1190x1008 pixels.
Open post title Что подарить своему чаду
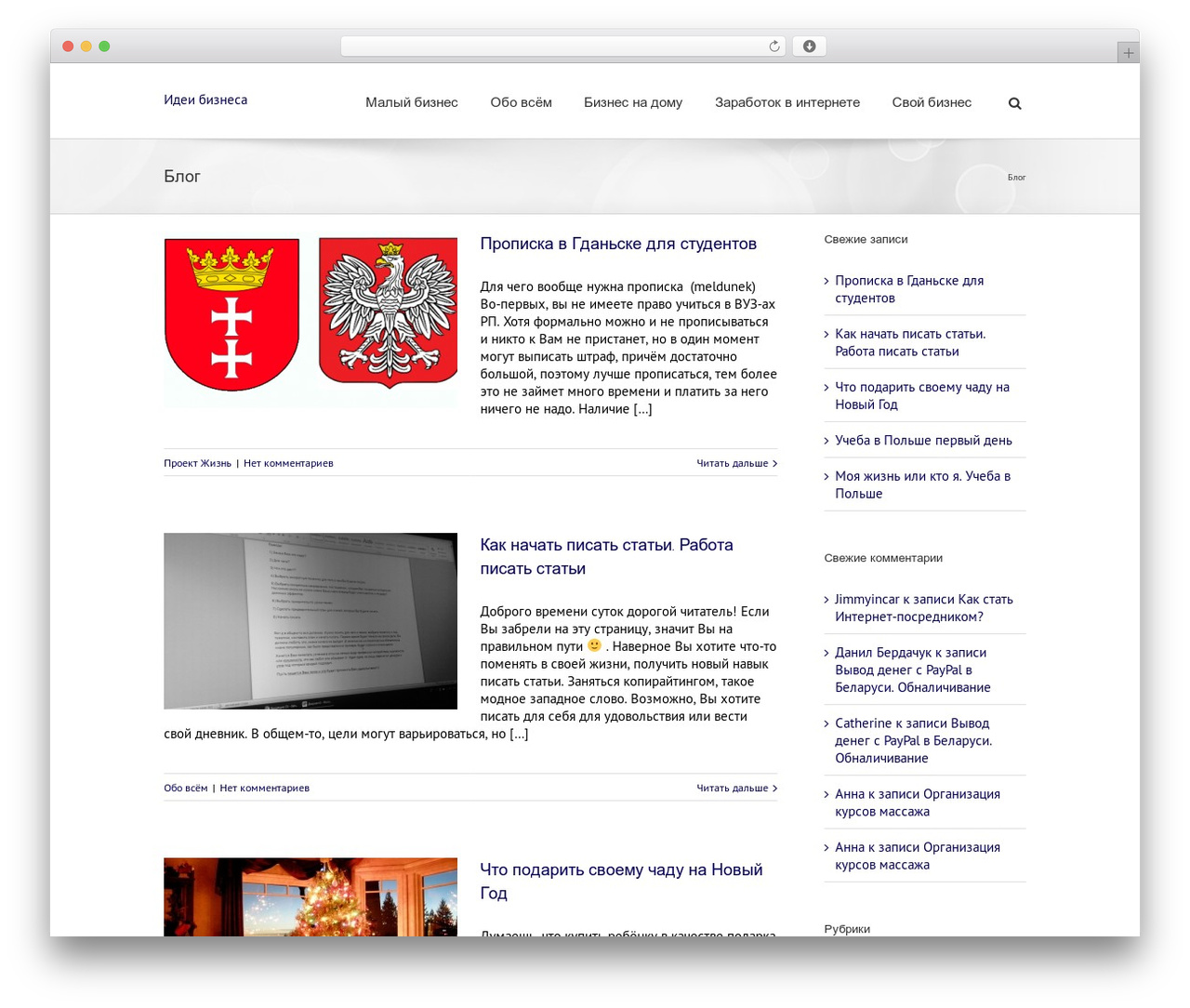(x=621, y=881)
